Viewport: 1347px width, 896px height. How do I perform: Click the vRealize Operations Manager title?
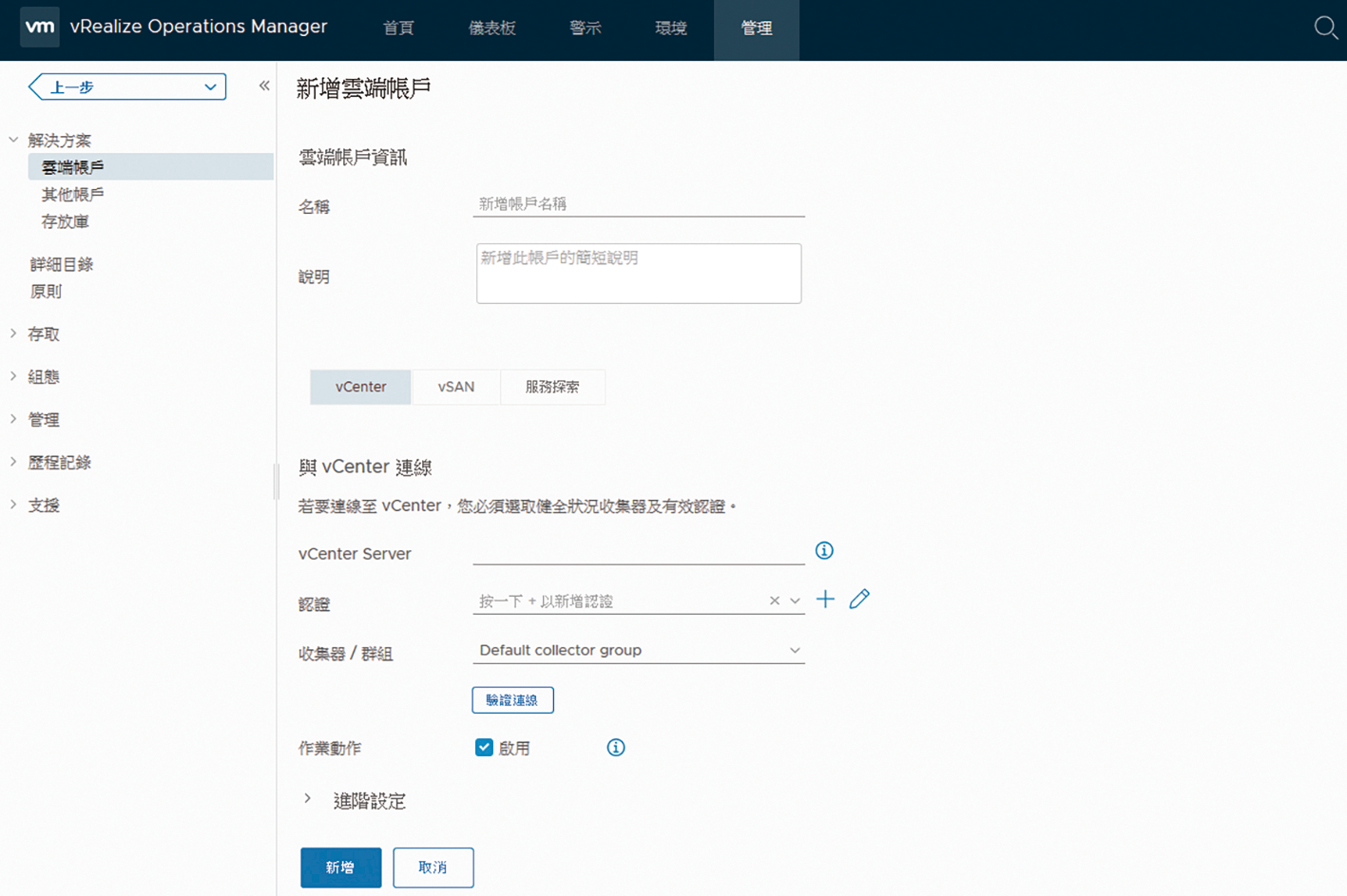click(199, 27)
